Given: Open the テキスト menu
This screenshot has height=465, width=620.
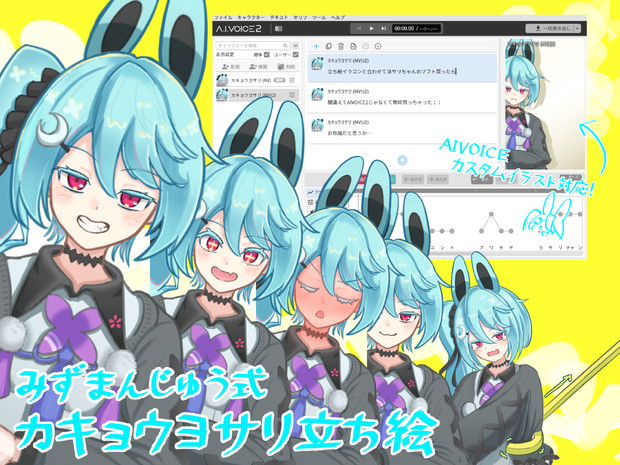Looking at the screenshot, I should pos(279,18).
